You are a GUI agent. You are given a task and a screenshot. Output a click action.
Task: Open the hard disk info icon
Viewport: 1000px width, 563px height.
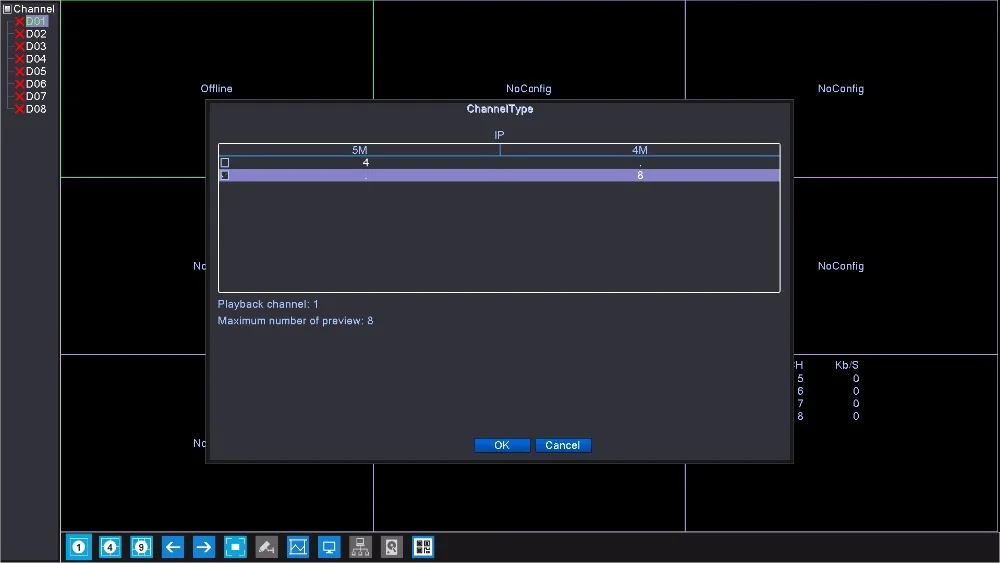[392, 547]
